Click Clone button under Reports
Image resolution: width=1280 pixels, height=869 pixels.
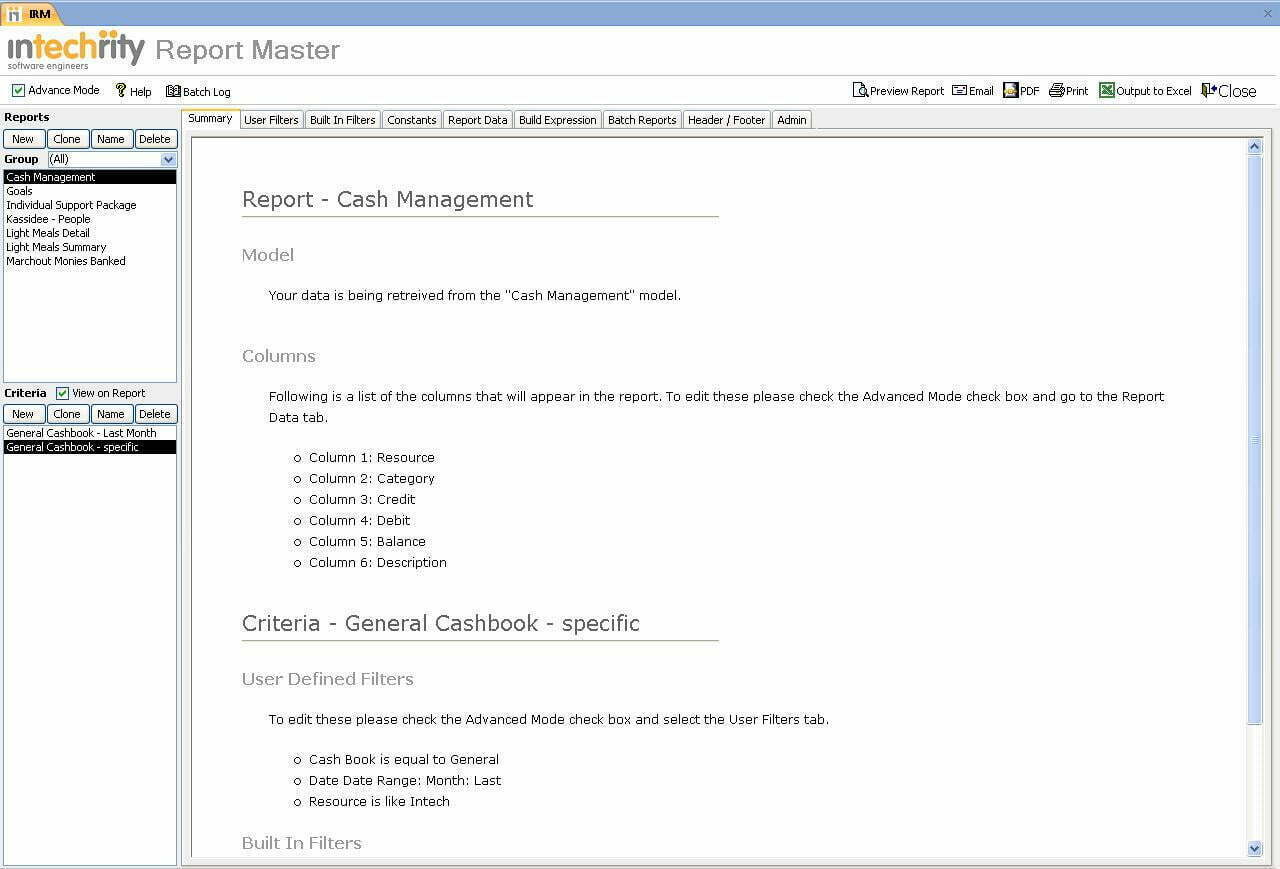pos(67,139)
